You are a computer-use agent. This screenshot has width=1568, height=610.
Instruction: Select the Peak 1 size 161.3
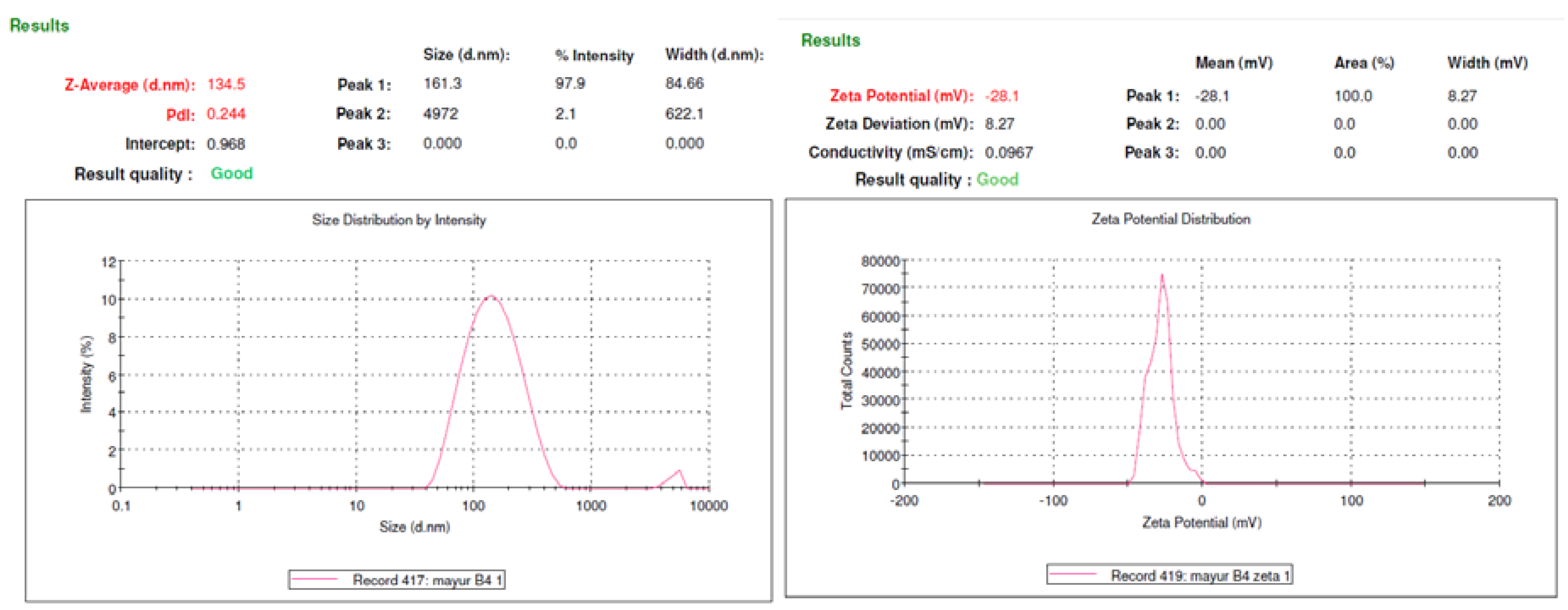[443, 83]
